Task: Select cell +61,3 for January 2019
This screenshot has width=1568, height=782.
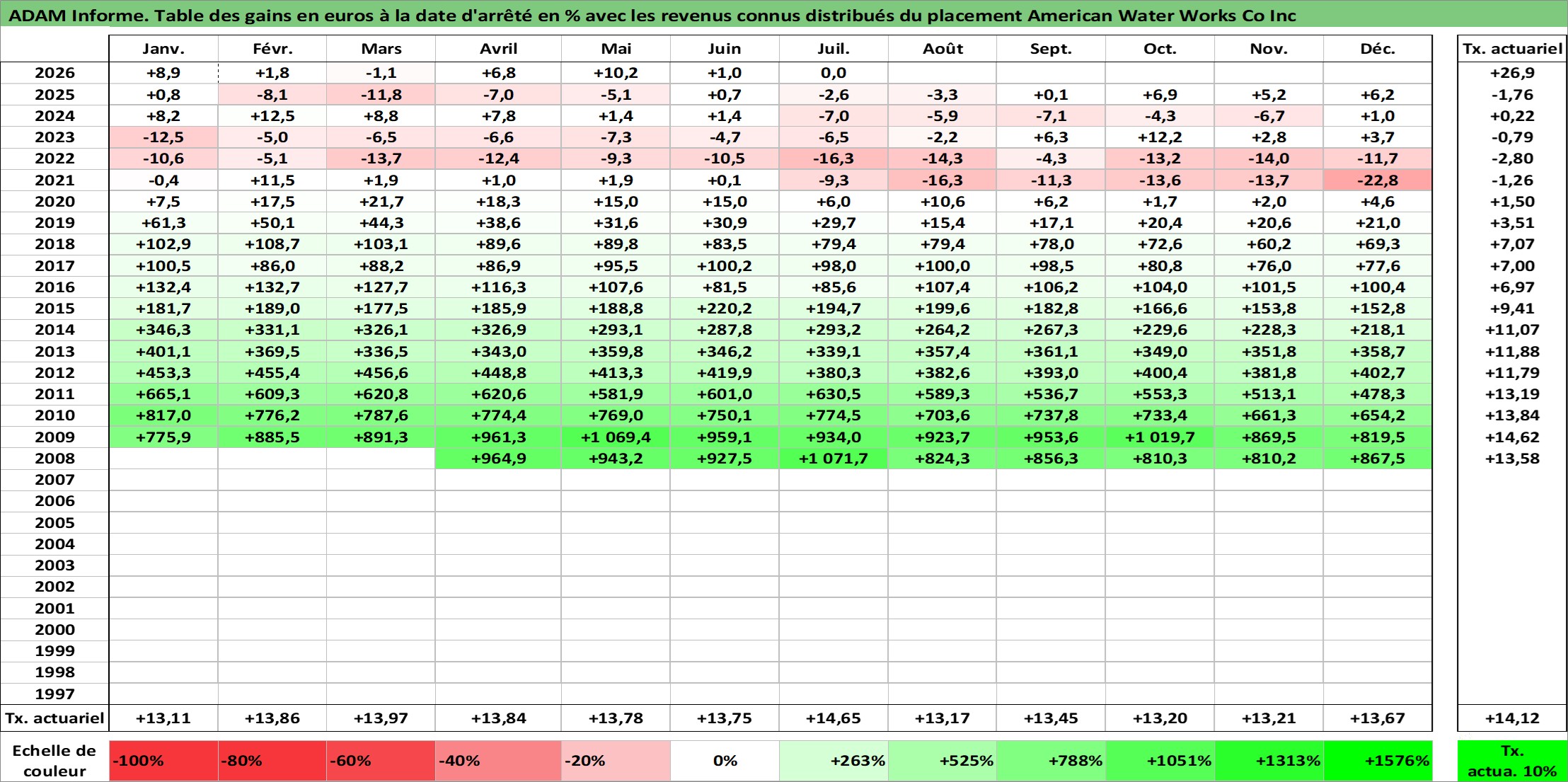Action: pos(163,223)
